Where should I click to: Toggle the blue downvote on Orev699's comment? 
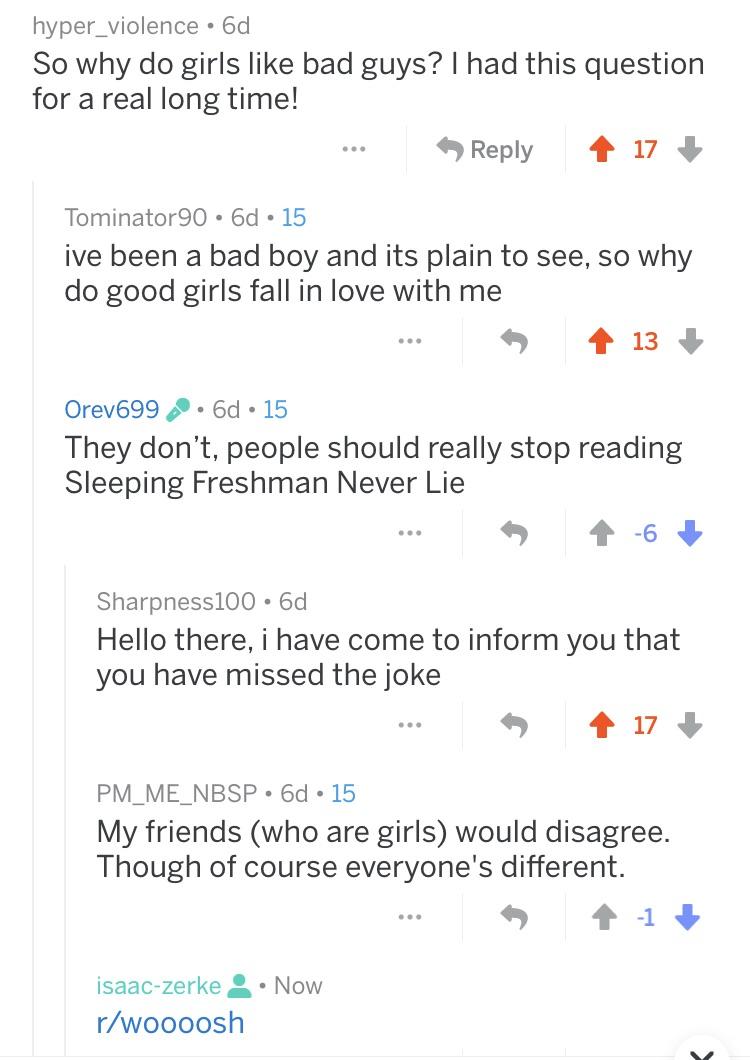click(690, 534)
